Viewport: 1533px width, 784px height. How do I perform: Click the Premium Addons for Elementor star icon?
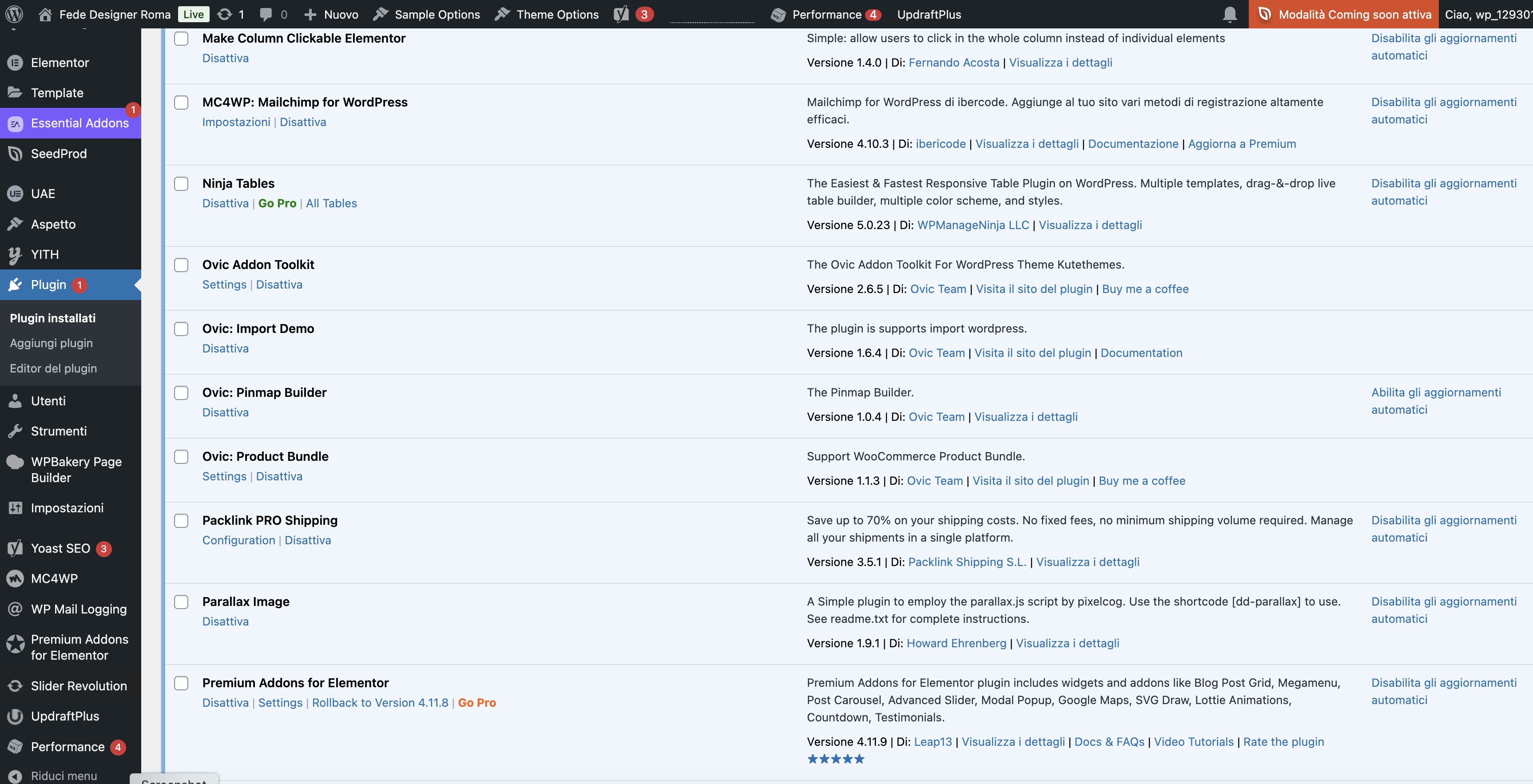16,644
